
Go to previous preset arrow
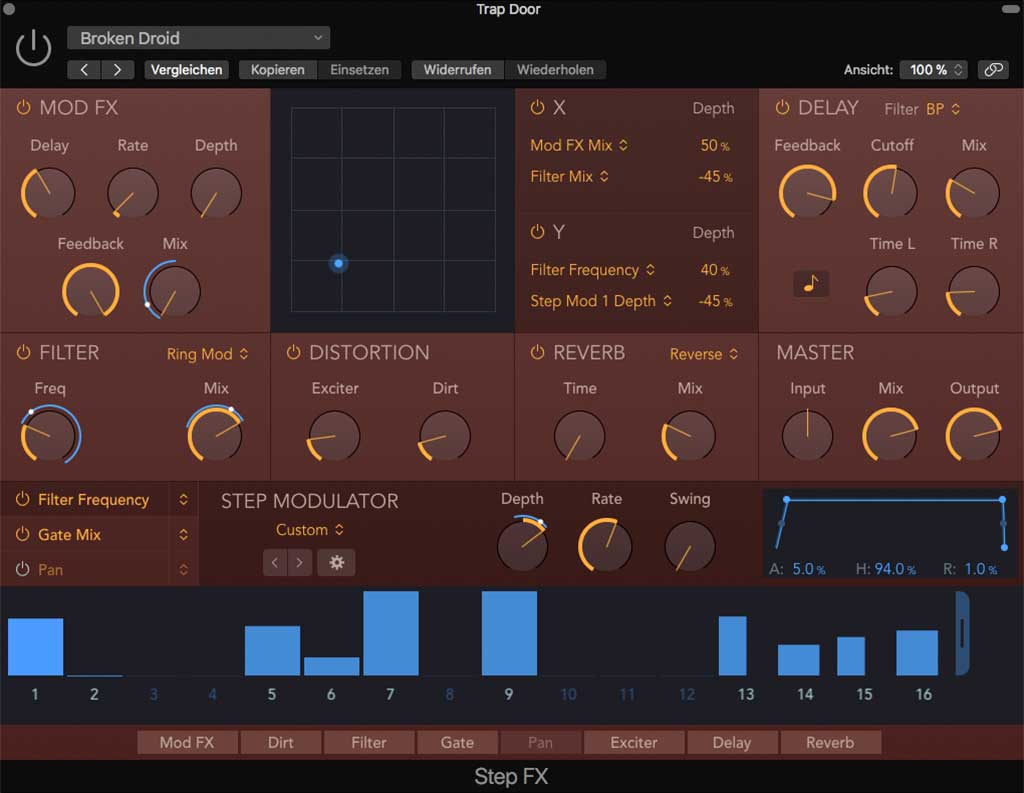[84, 70]
